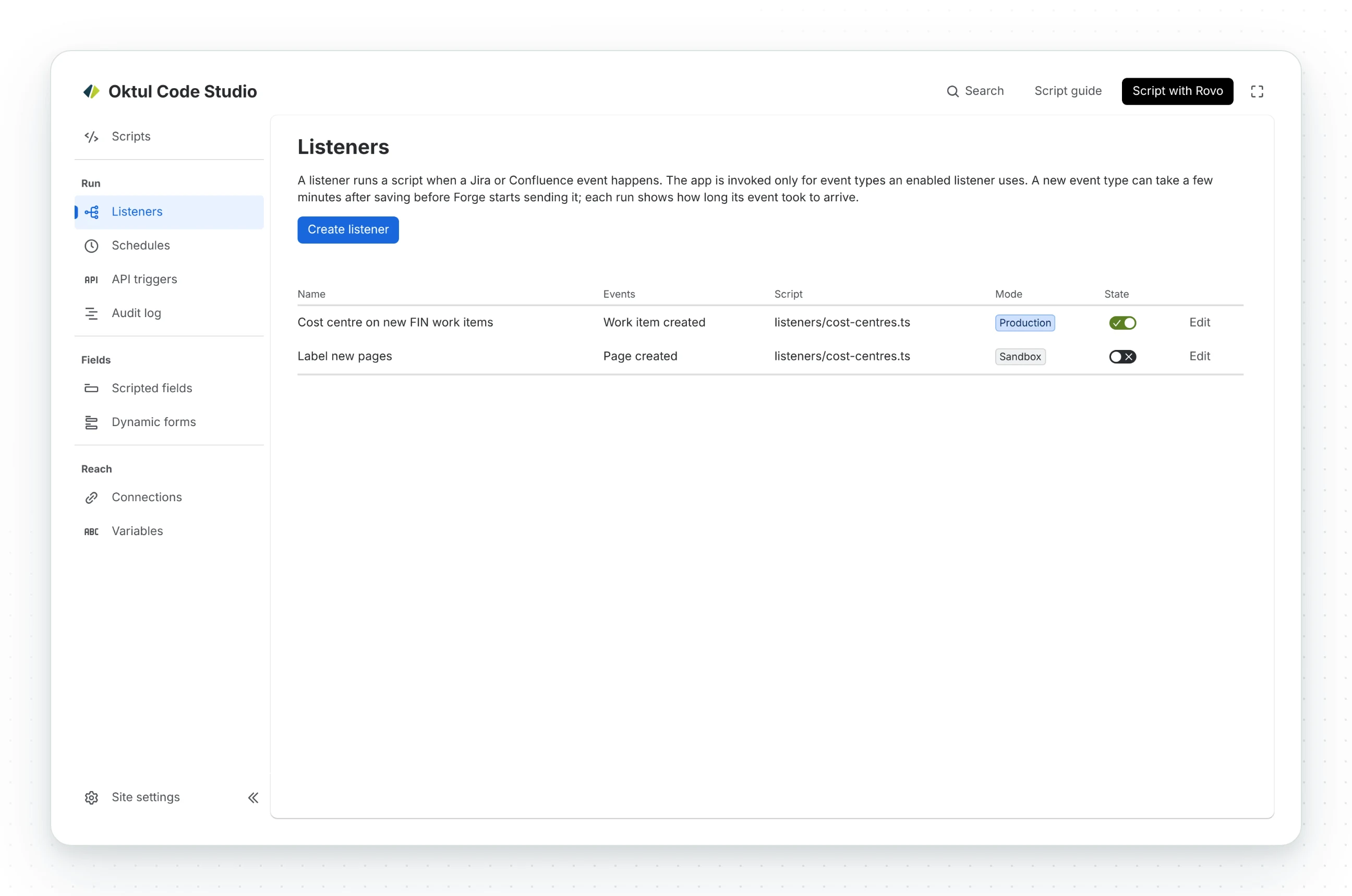Click the Listeners node icon in sidebar
Viewport: 1352px width, 896px height.
(91, 212)
